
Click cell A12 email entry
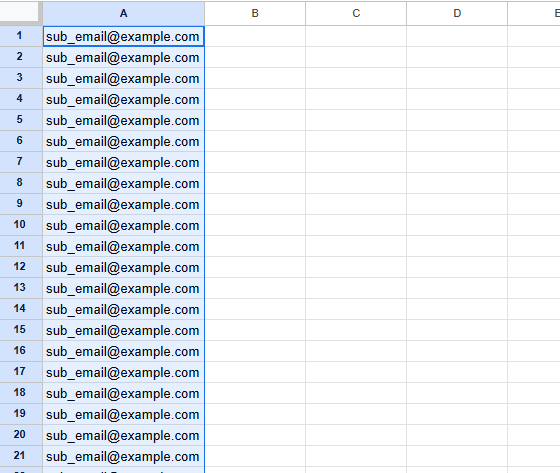tap(124, 267)
